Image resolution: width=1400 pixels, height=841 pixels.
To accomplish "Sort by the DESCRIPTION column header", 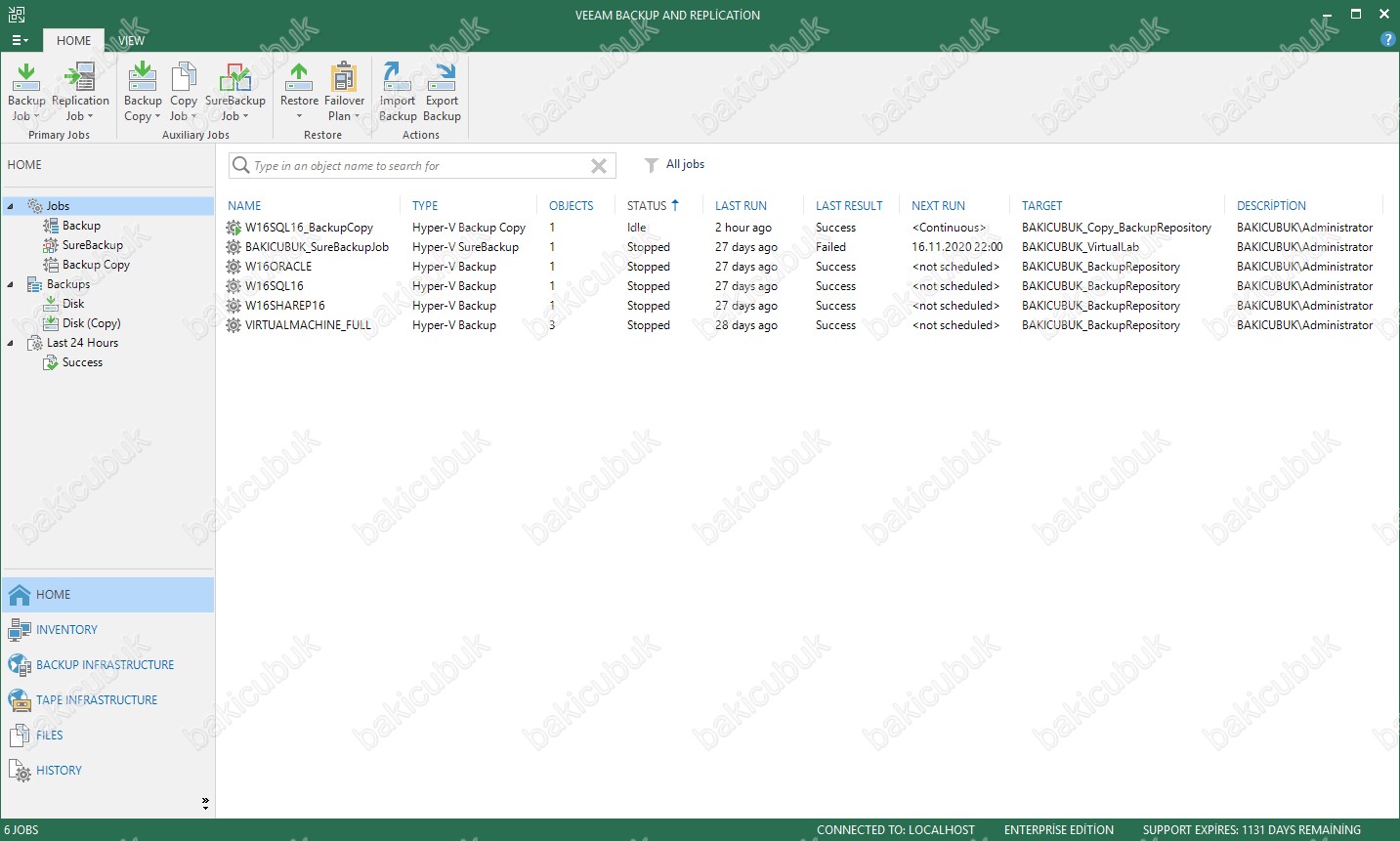I will [x=1271, y=206].
